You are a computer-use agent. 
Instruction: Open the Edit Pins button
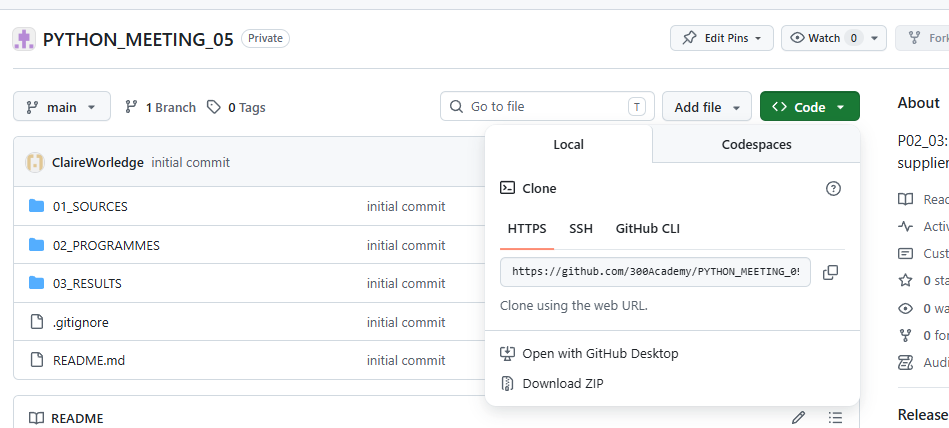pyautogui.click(x=721, y=38)
